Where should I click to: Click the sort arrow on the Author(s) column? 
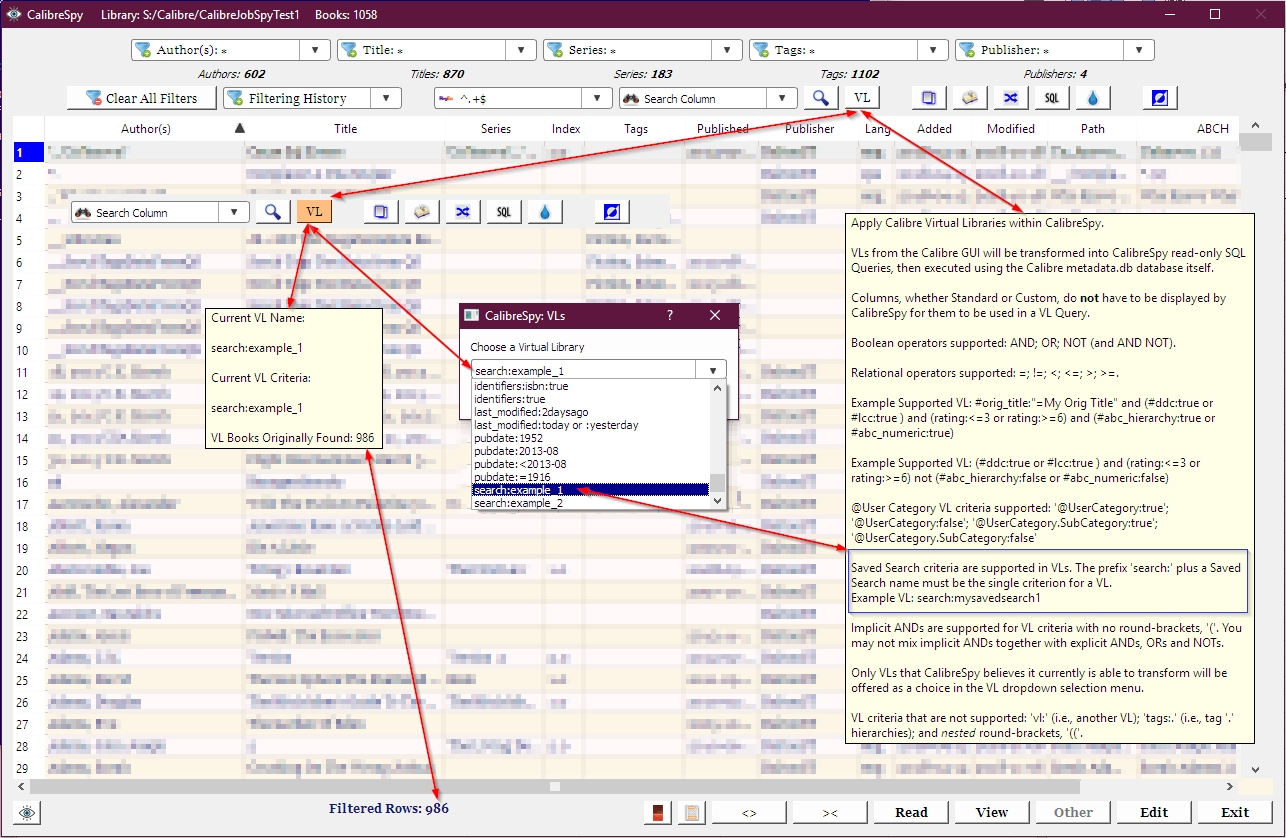click(238, 127)
